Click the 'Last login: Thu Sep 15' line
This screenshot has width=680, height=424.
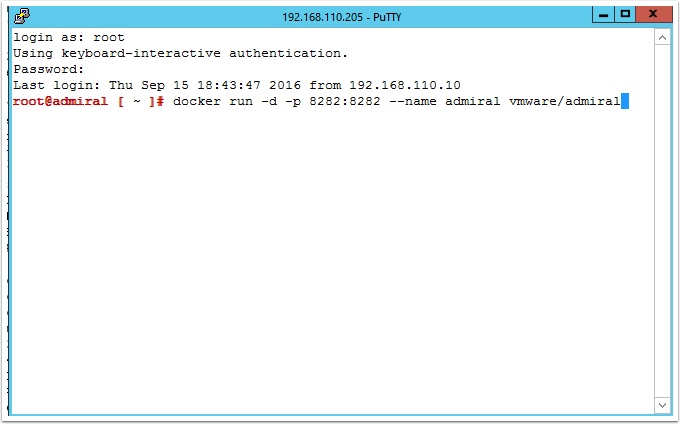[x=237, y=85]
